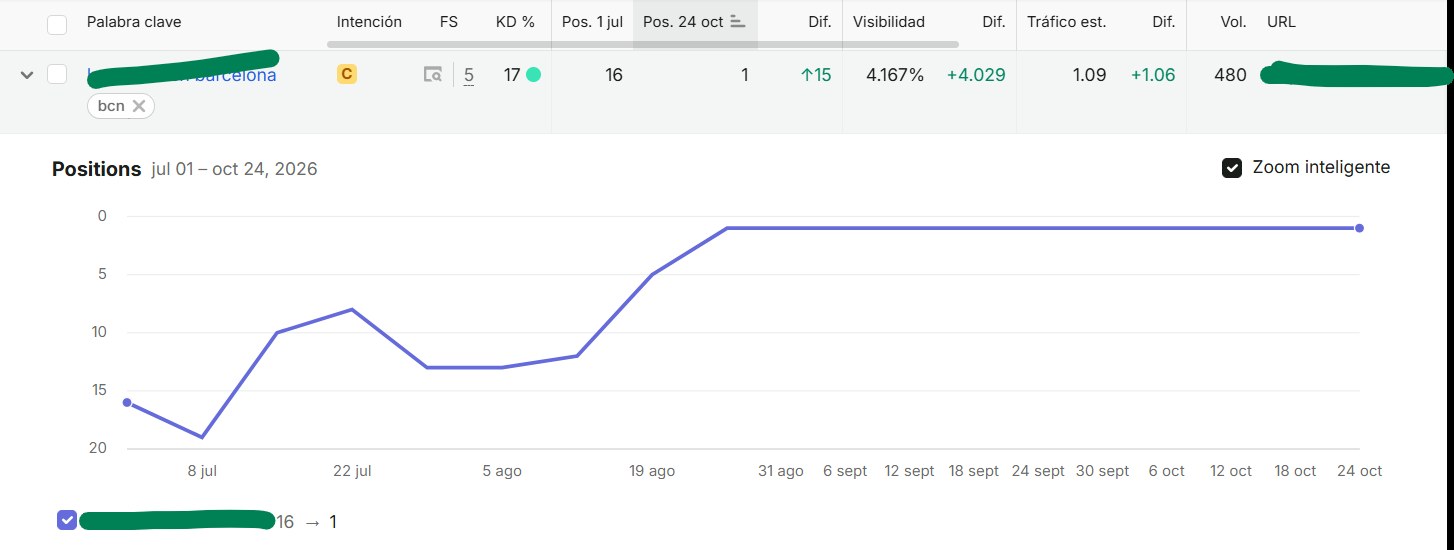Screen dimensions: 1454x550
Task: Click the SERP features count 5
Action: [469, 75]
